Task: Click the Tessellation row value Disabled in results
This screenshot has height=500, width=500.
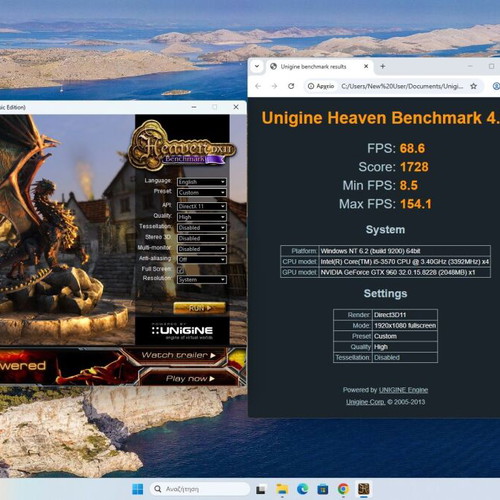Action: coord(405,357)
